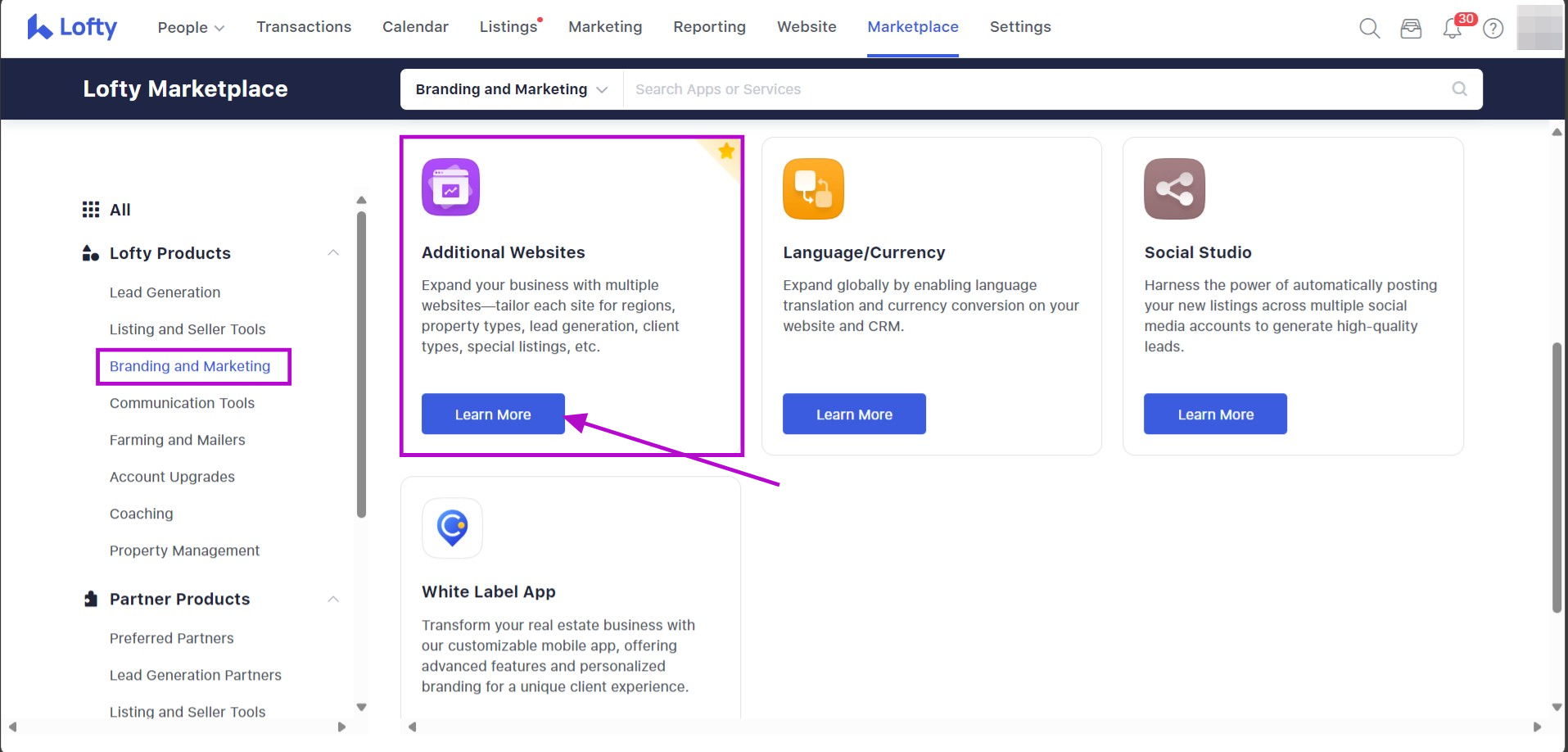The image size is (1568, 752).
Task: Open the Branding and Marketing category dropdown
Action: coord(511,89)
